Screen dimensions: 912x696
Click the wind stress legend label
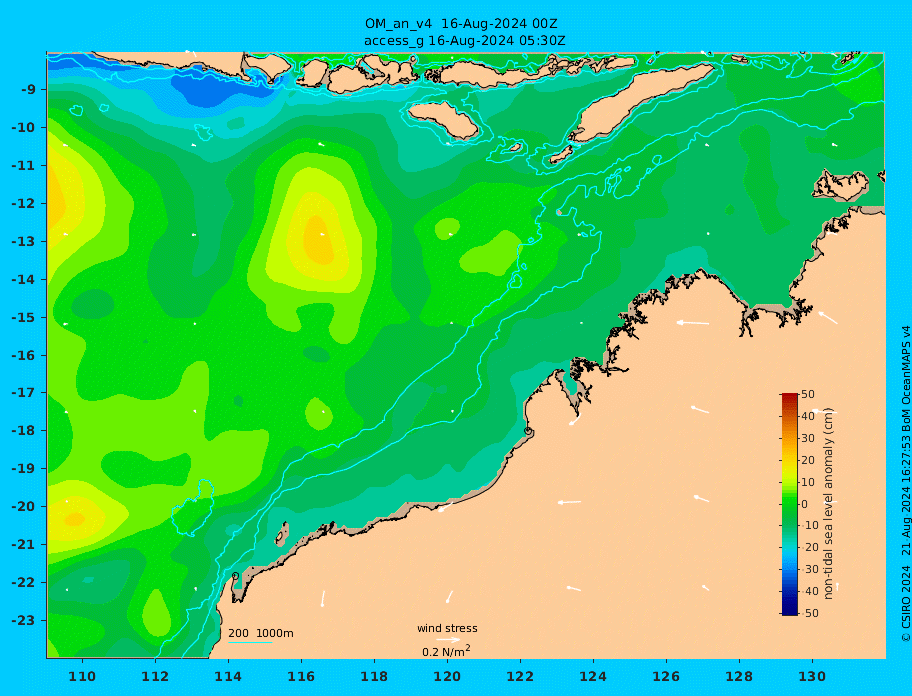(x=447, y=628)
